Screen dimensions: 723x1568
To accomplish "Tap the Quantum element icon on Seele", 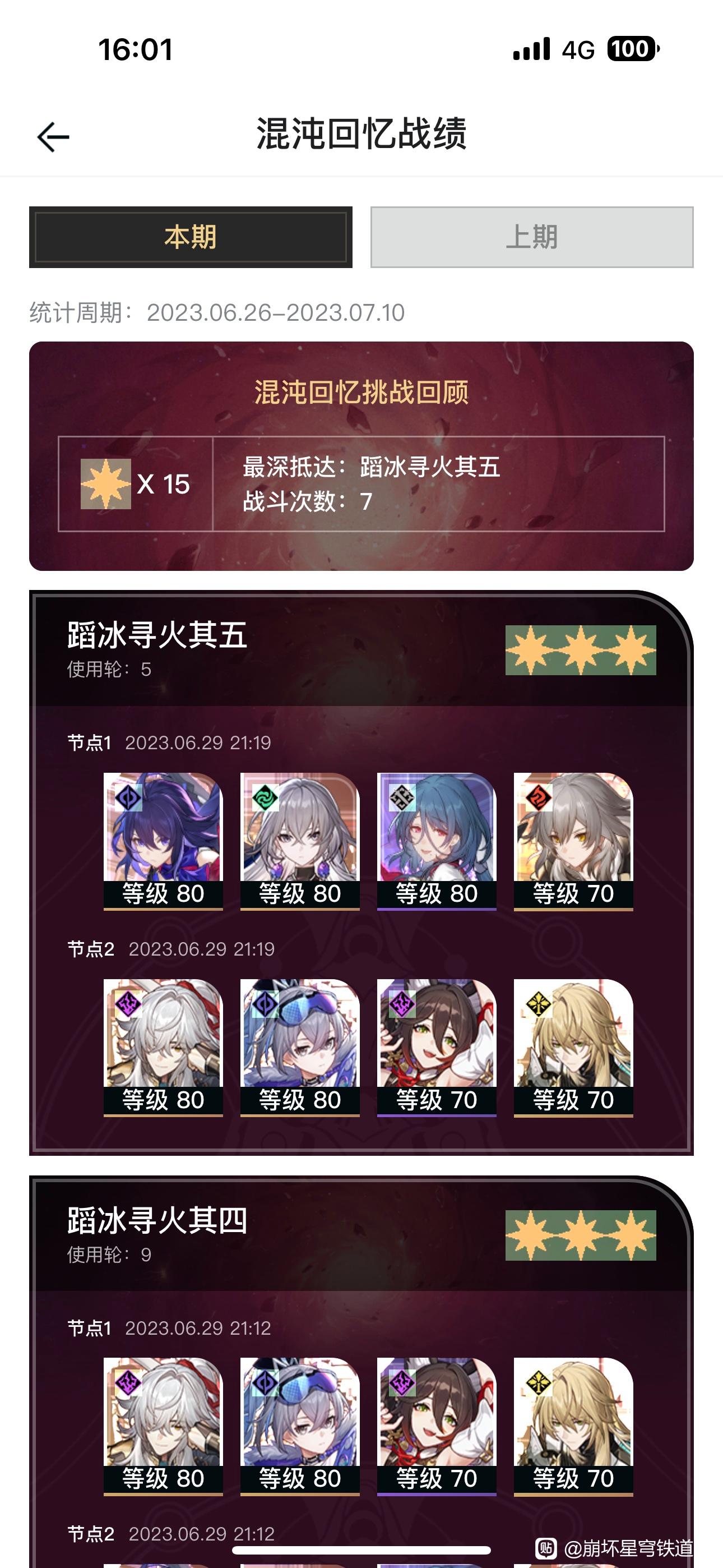I will point(128,797).
